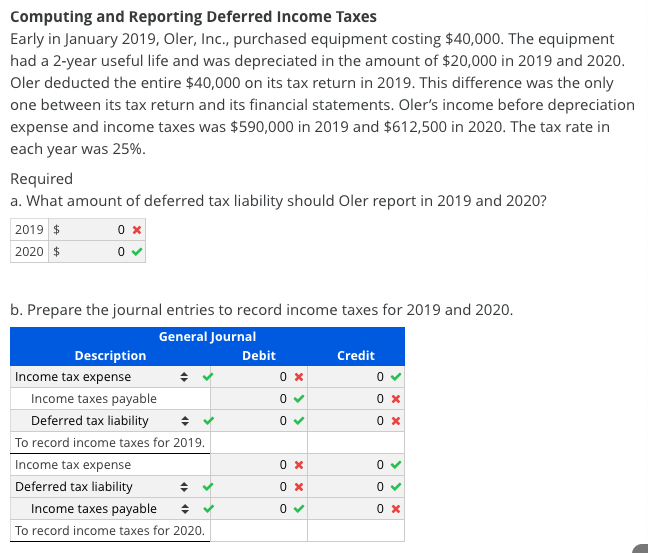This screenshot has height=553, width=648.
Task: Click the 'Required' label
Action: click(41, 179)
